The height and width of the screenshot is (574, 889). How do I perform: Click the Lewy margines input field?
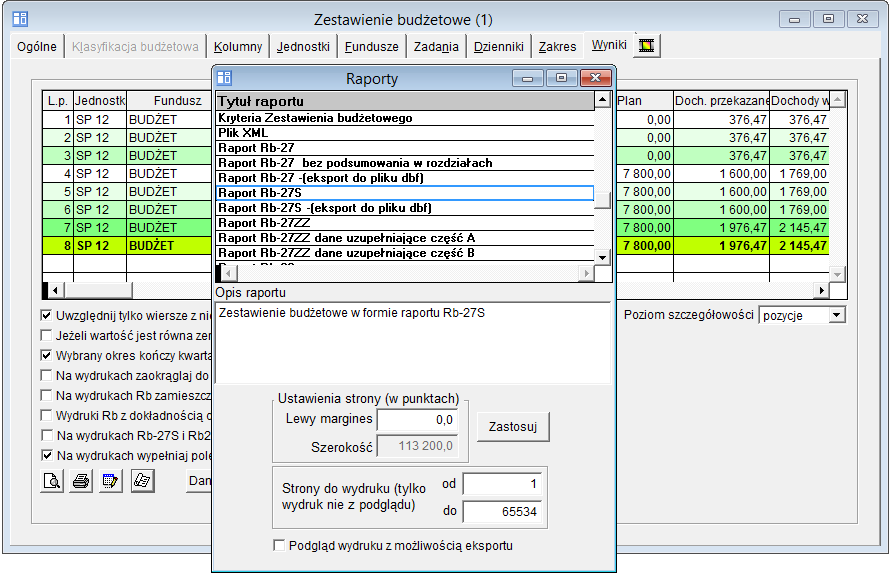point(417,420)
